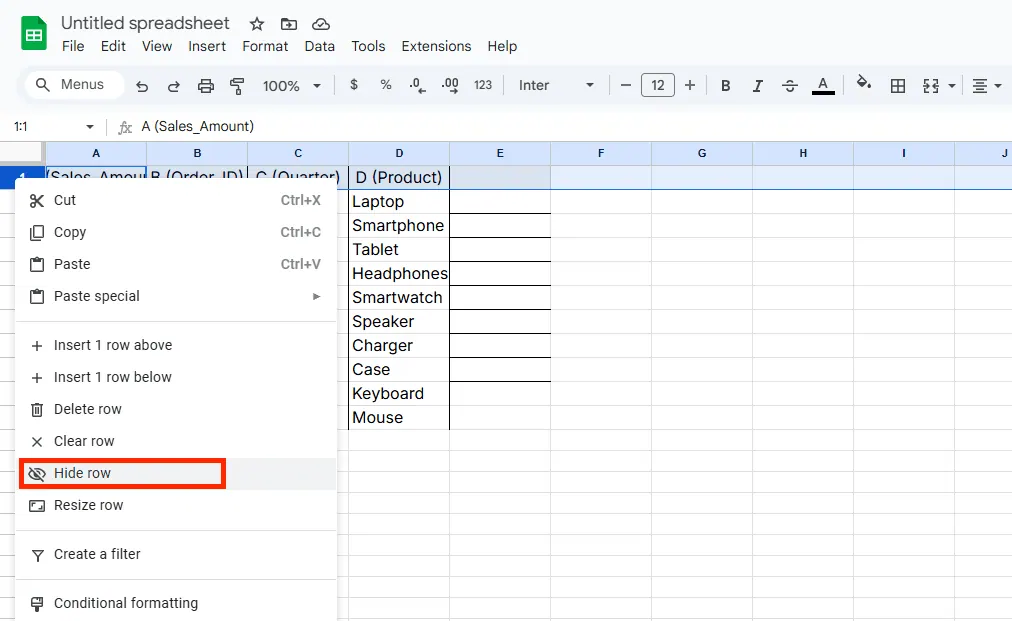Star the Untitled spreadsheet
Screen dimensions: 1012x621
[257, 24]
